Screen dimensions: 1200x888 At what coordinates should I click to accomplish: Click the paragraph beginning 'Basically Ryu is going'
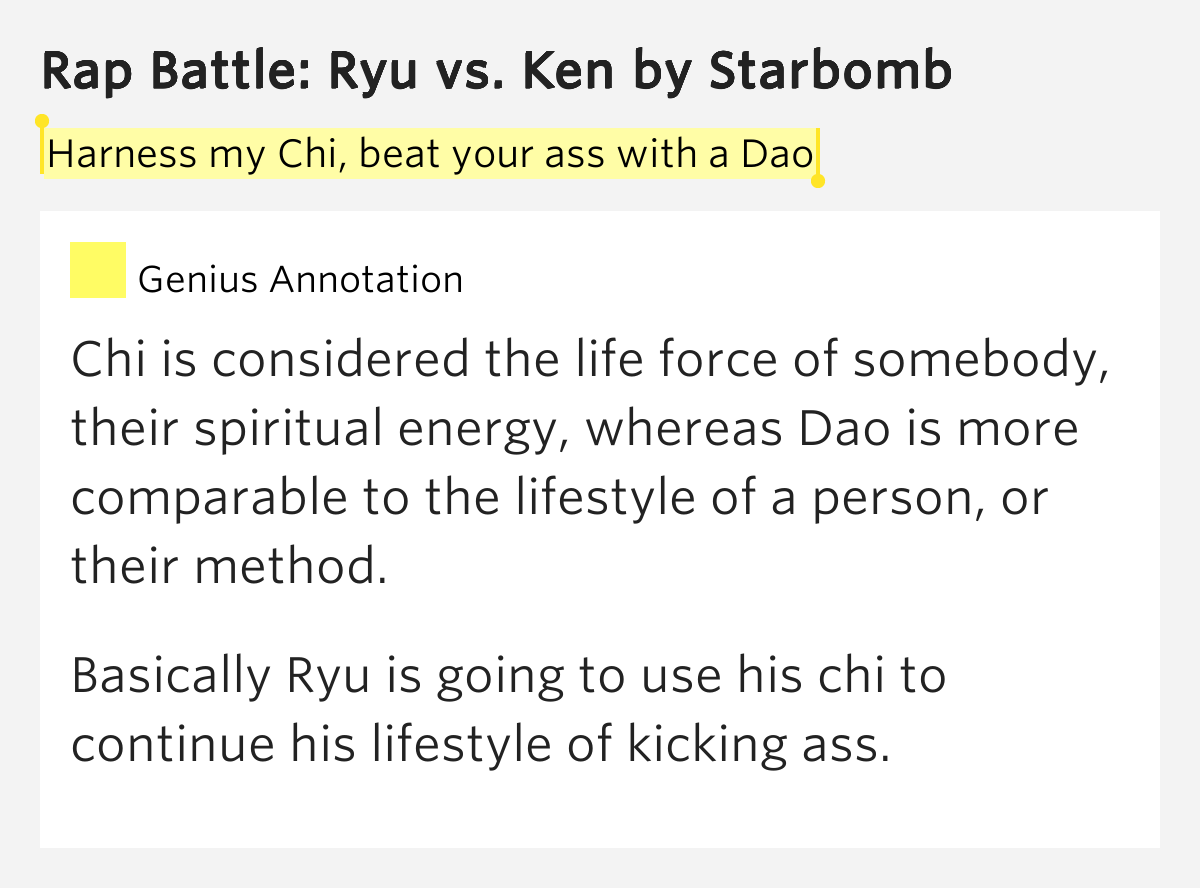coord(509,711)
